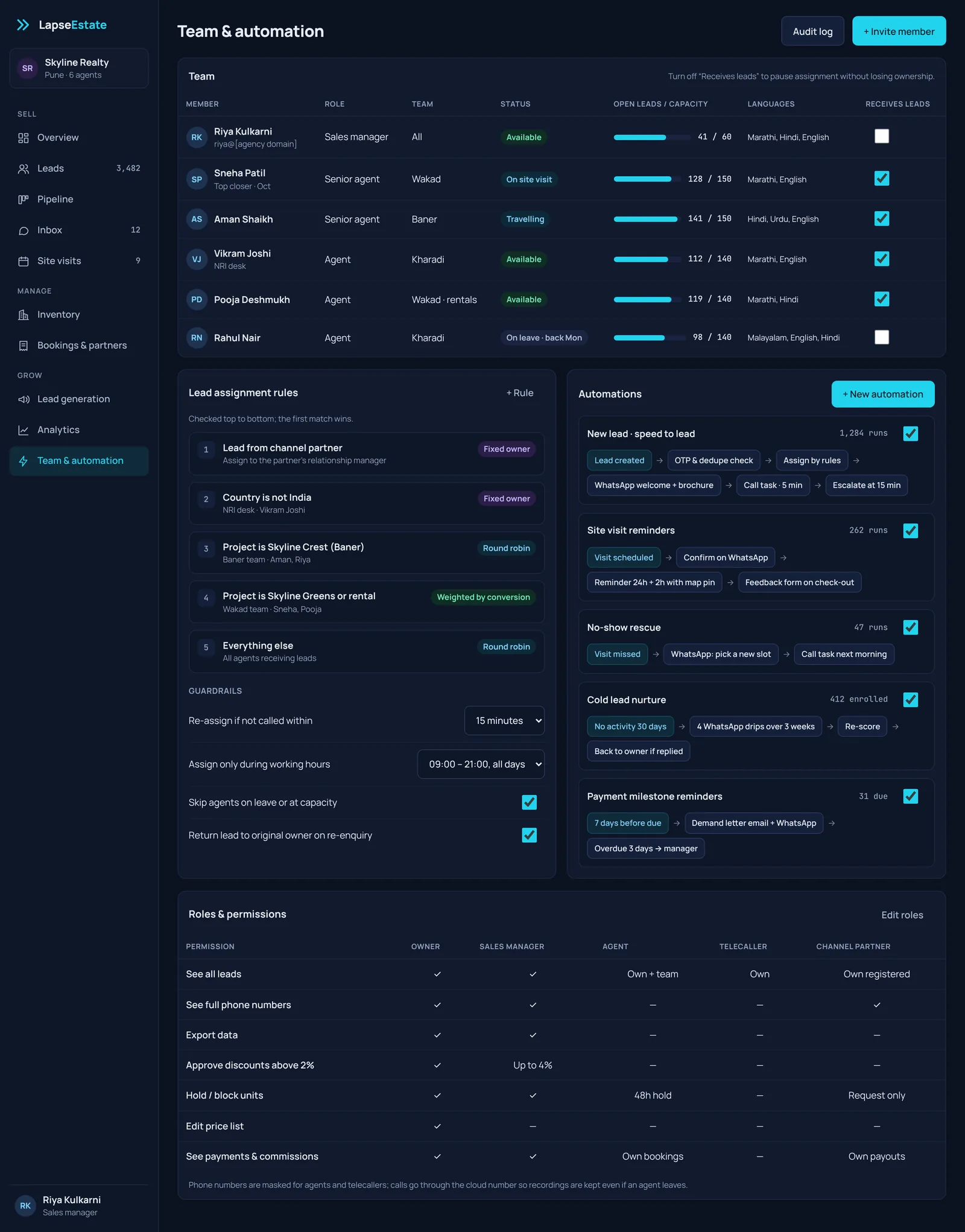Image resolution: width=965 pixels, height=1232 pixels.
Task: Click Aman Shaikh's AS avatar
Action: click(197, 219)
